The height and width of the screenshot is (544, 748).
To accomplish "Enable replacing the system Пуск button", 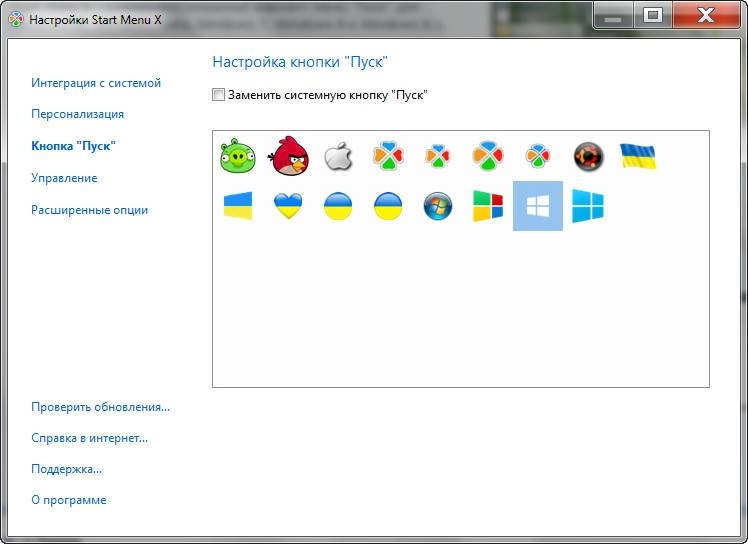I will (x=218, y=94).
